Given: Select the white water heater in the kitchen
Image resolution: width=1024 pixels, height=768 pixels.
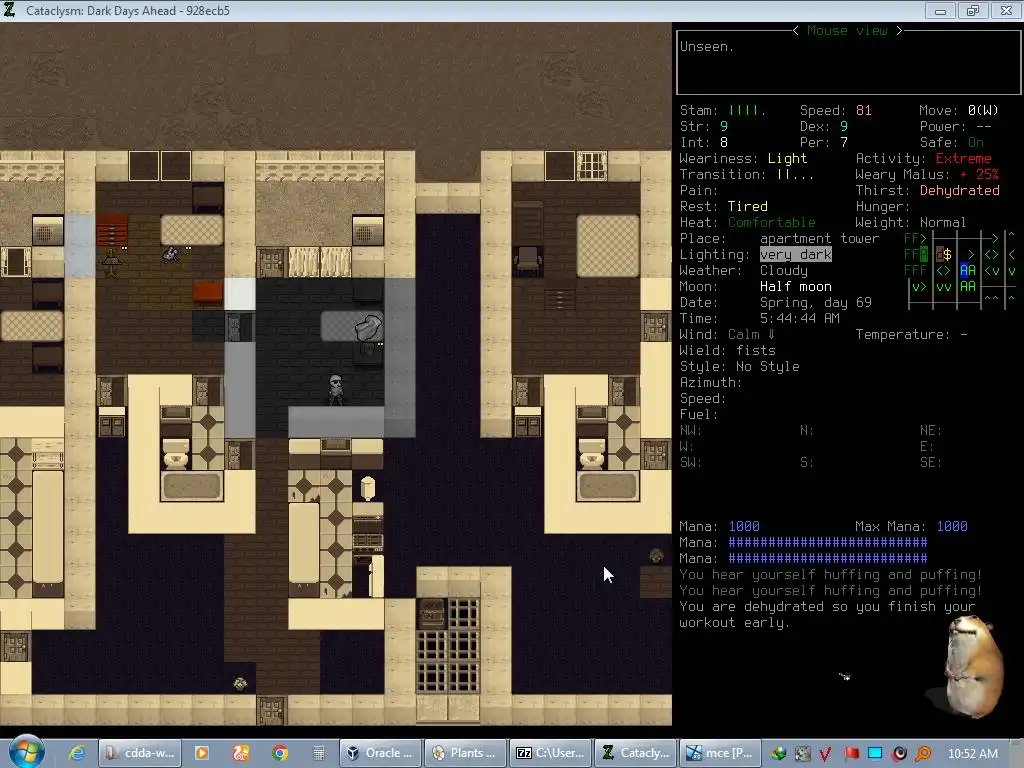Looking at the screenshot, I should [x=368, y=488].
